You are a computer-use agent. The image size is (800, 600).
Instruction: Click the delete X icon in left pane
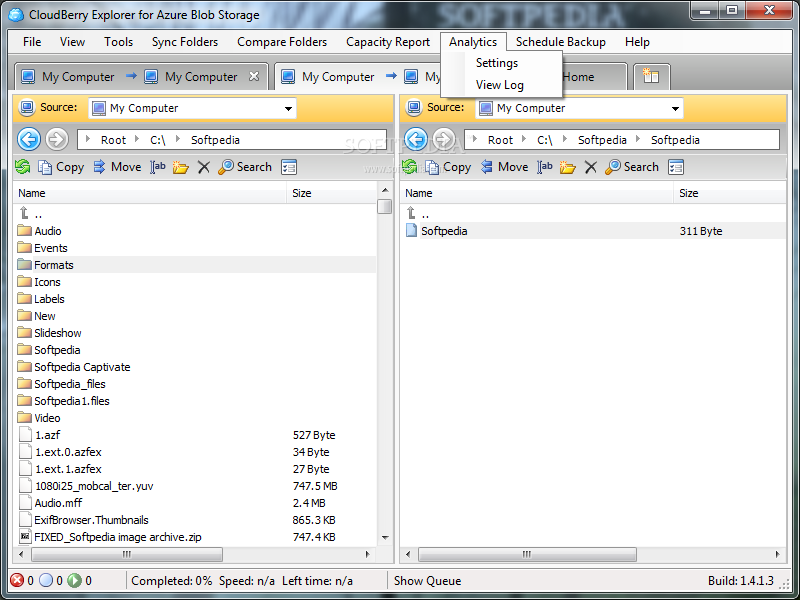click(204, 167)
